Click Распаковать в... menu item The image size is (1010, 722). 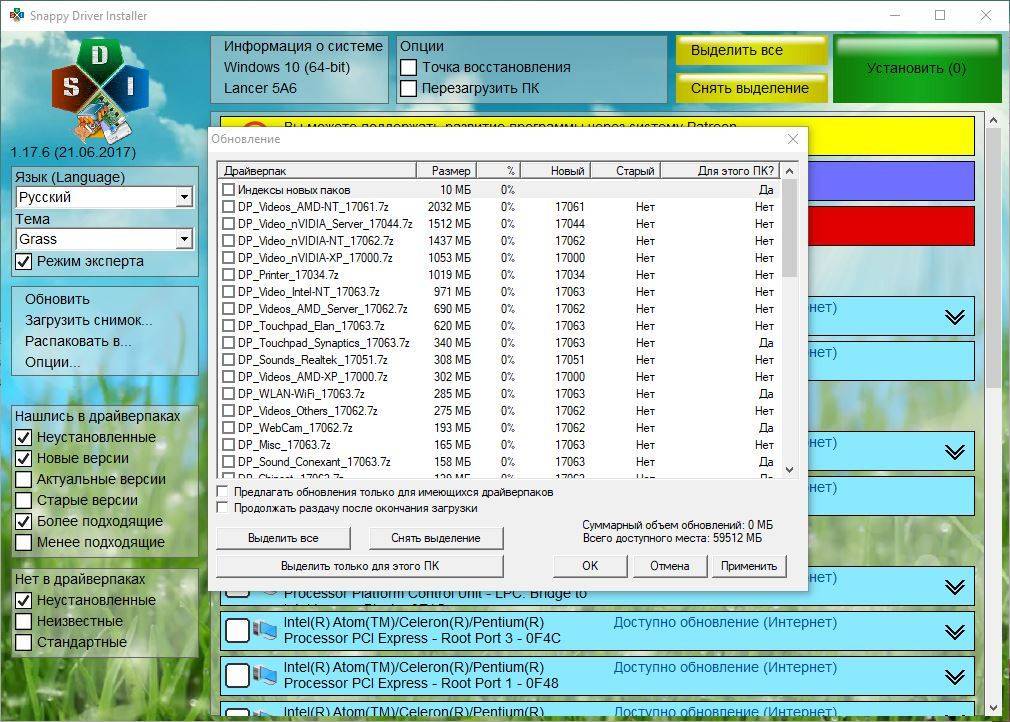(x=78, y=341)
